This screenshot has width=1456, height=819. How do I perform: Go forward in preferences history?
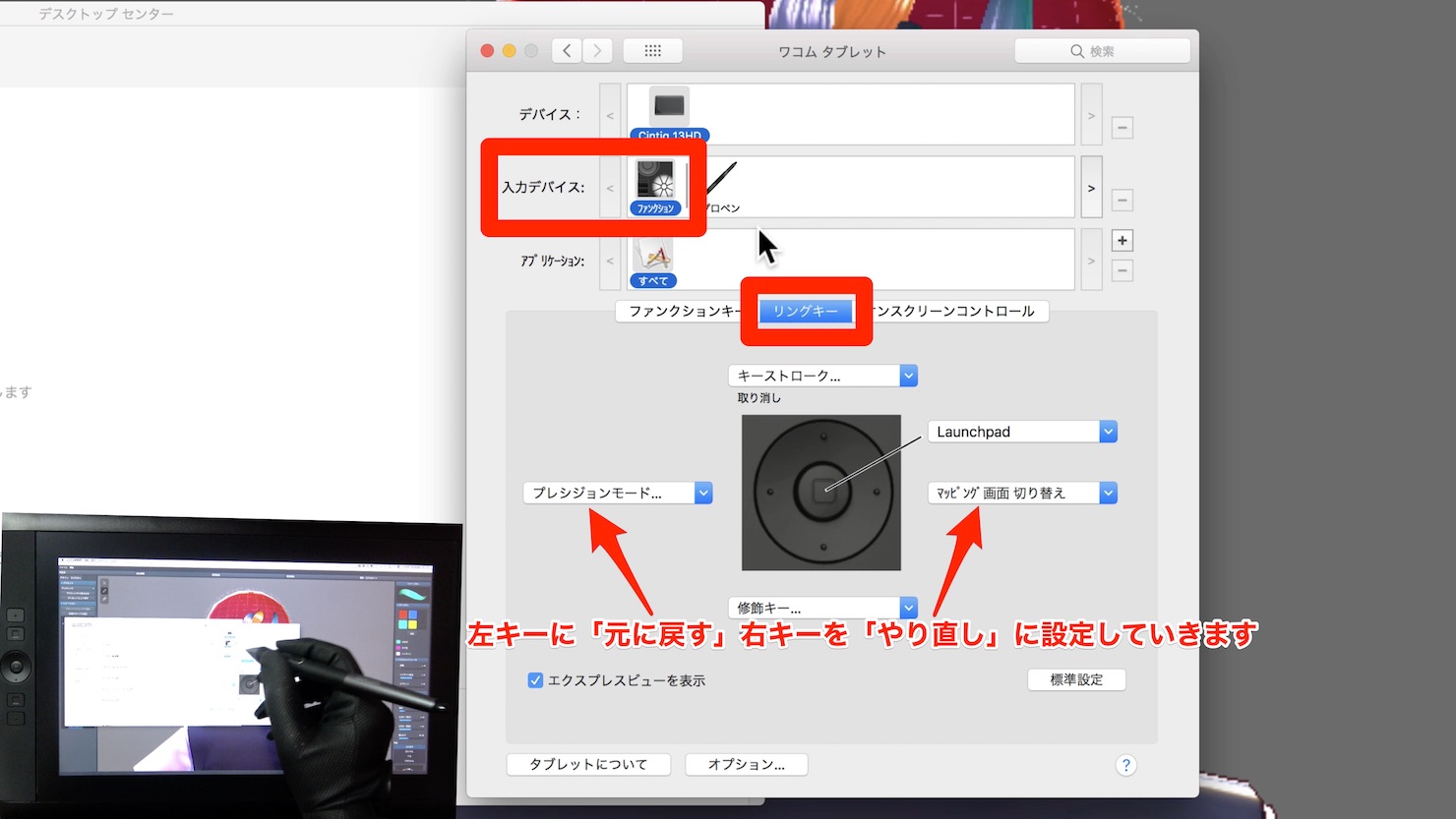pyautogui.click(x=597, y=51)
